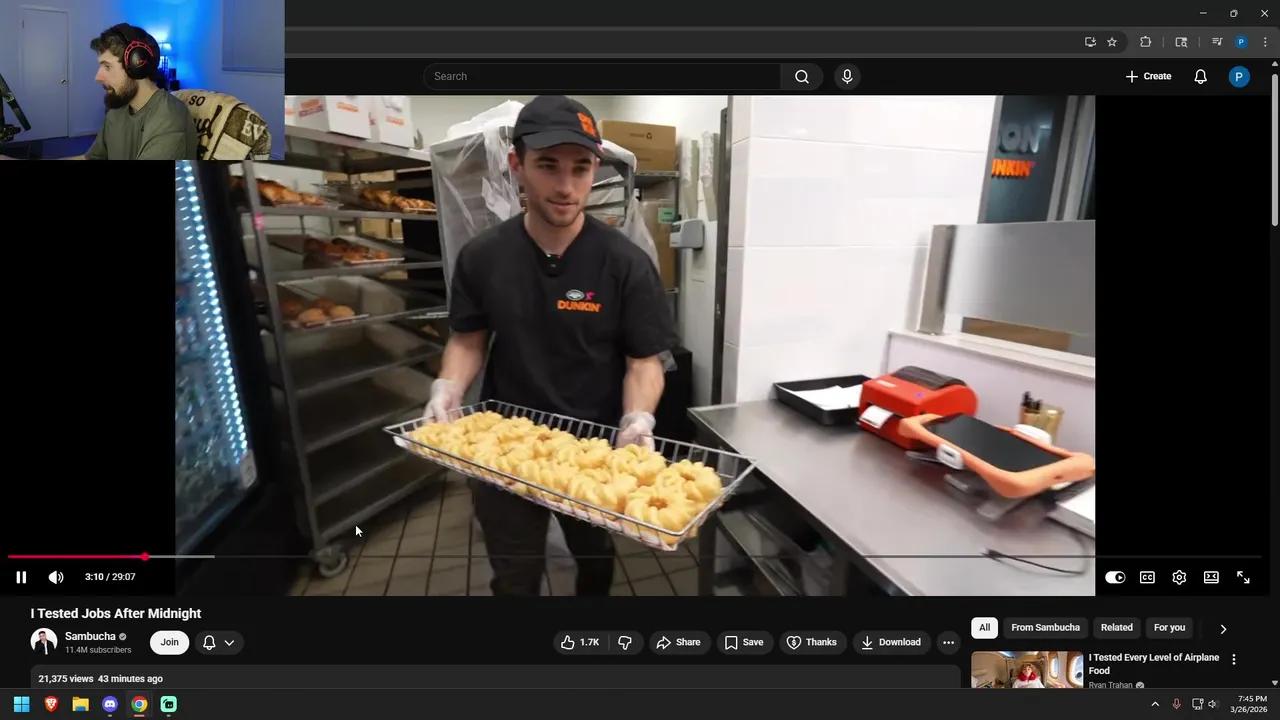1280x720 pixels.
Task: Show hidden system tray icons
Action: point(1155,704)
